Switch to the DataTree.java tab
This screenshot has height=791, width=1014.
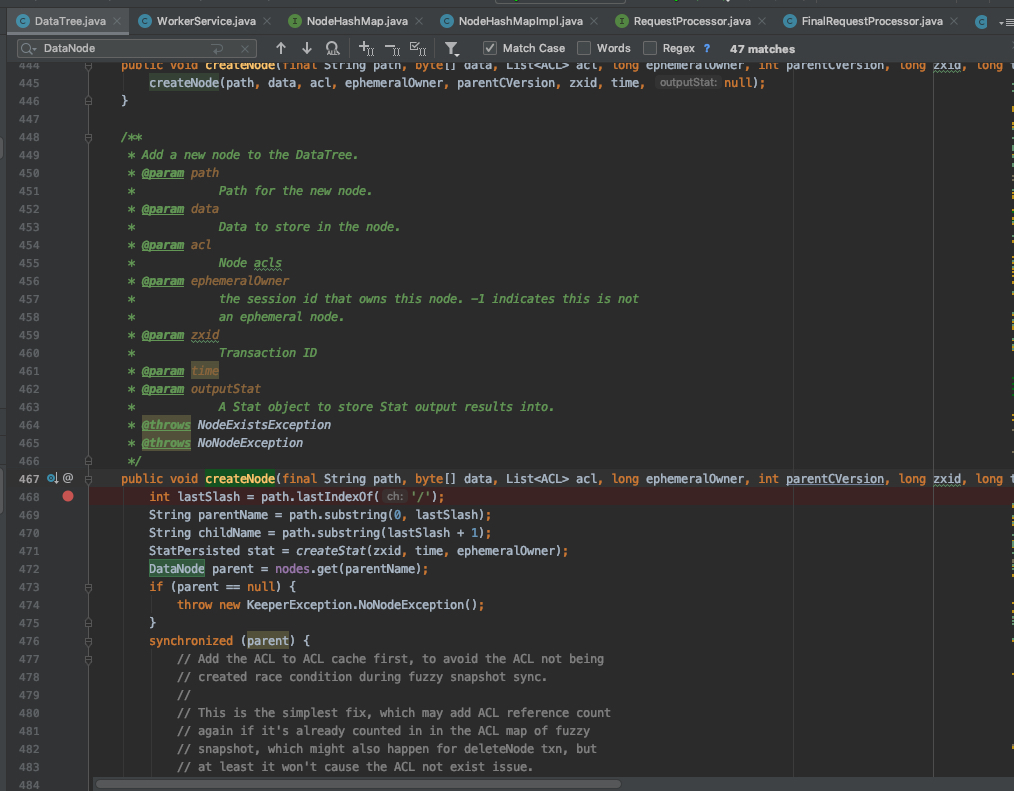click(70, 21)
